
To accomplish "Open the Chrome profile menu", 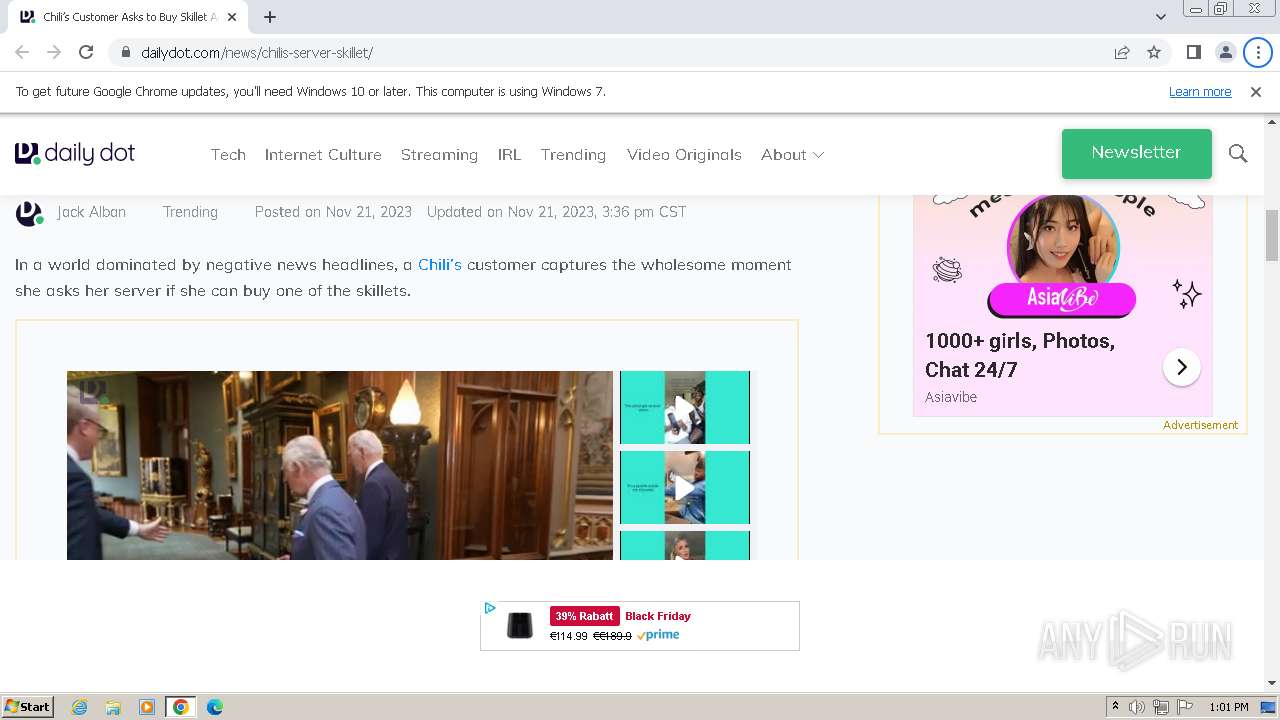I will click(1225, 52).
